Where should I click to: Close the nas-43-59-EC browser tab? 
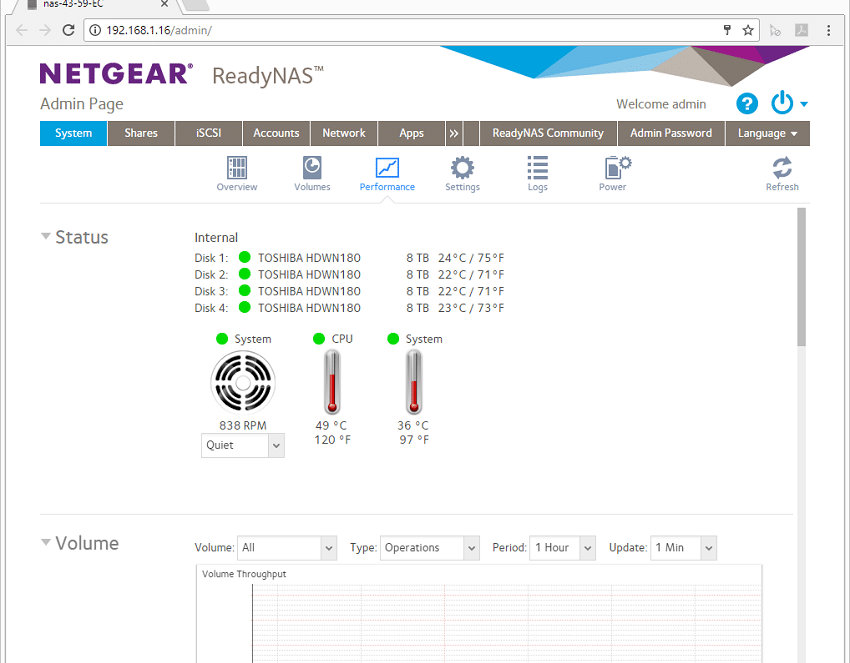pos(164,4)
